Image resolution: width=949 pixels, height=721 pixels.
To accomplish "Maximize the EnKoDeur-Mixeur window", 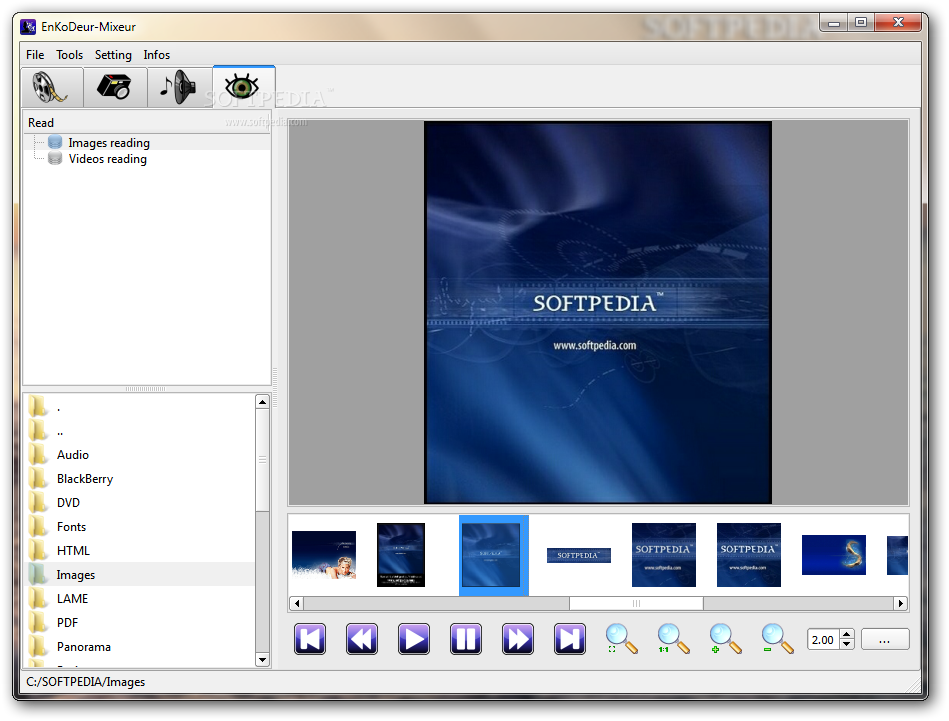I will 861,23.
